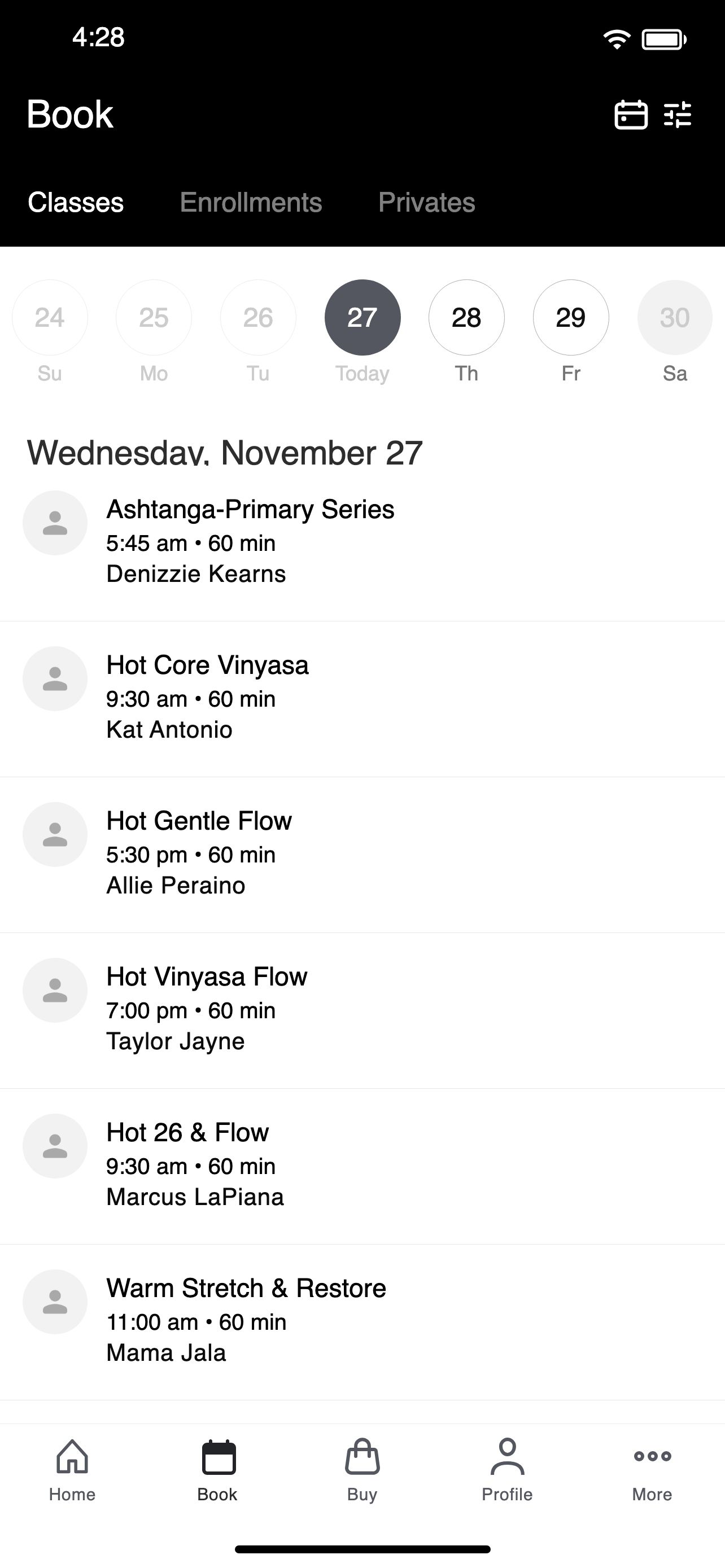Tap Kat Antonio instructor avatar
The image size is (725, 1568).
(55, 678)
